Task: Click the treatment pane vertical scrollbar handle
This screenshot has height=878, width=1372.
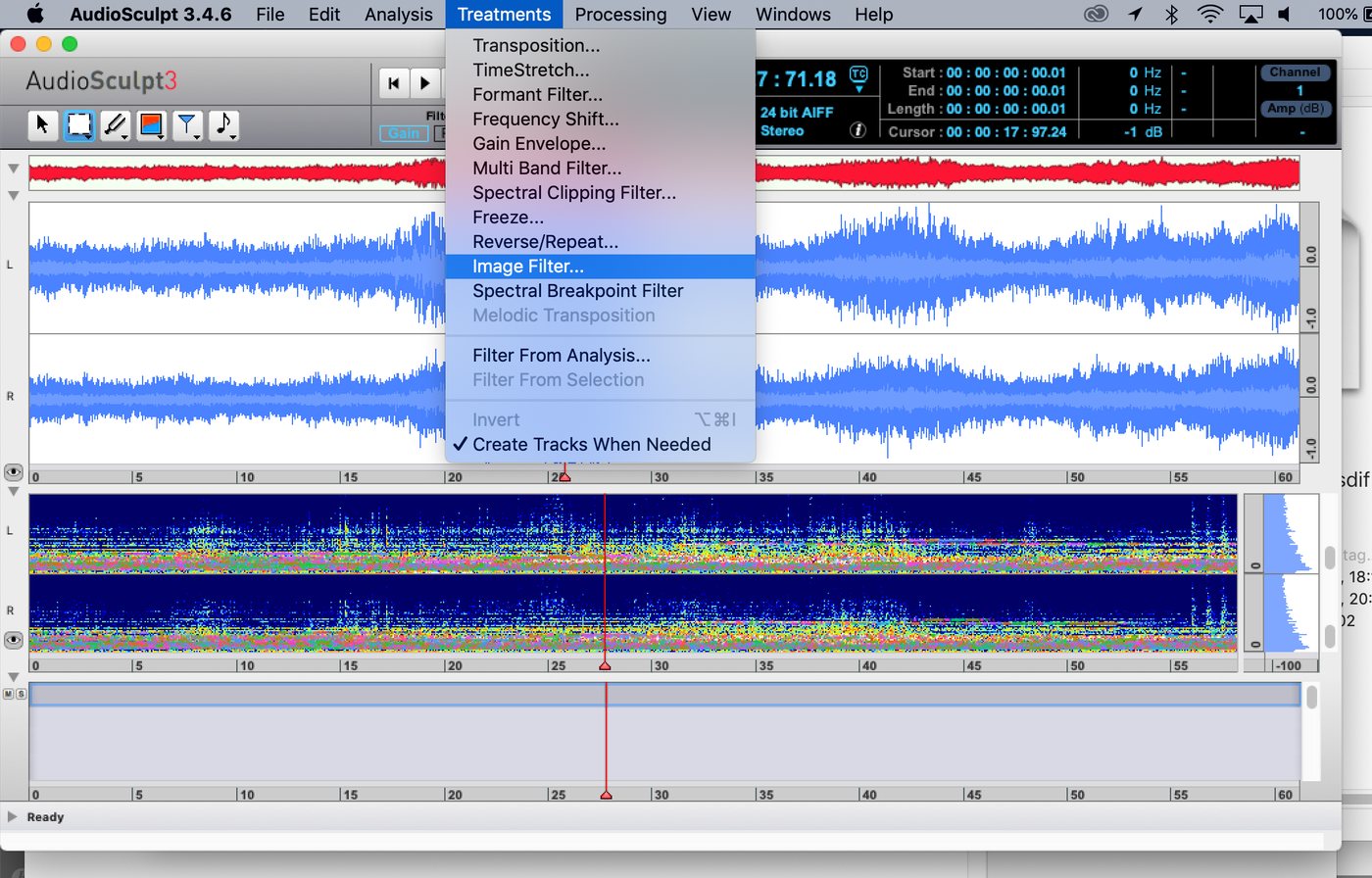Action: [1312, 698]
